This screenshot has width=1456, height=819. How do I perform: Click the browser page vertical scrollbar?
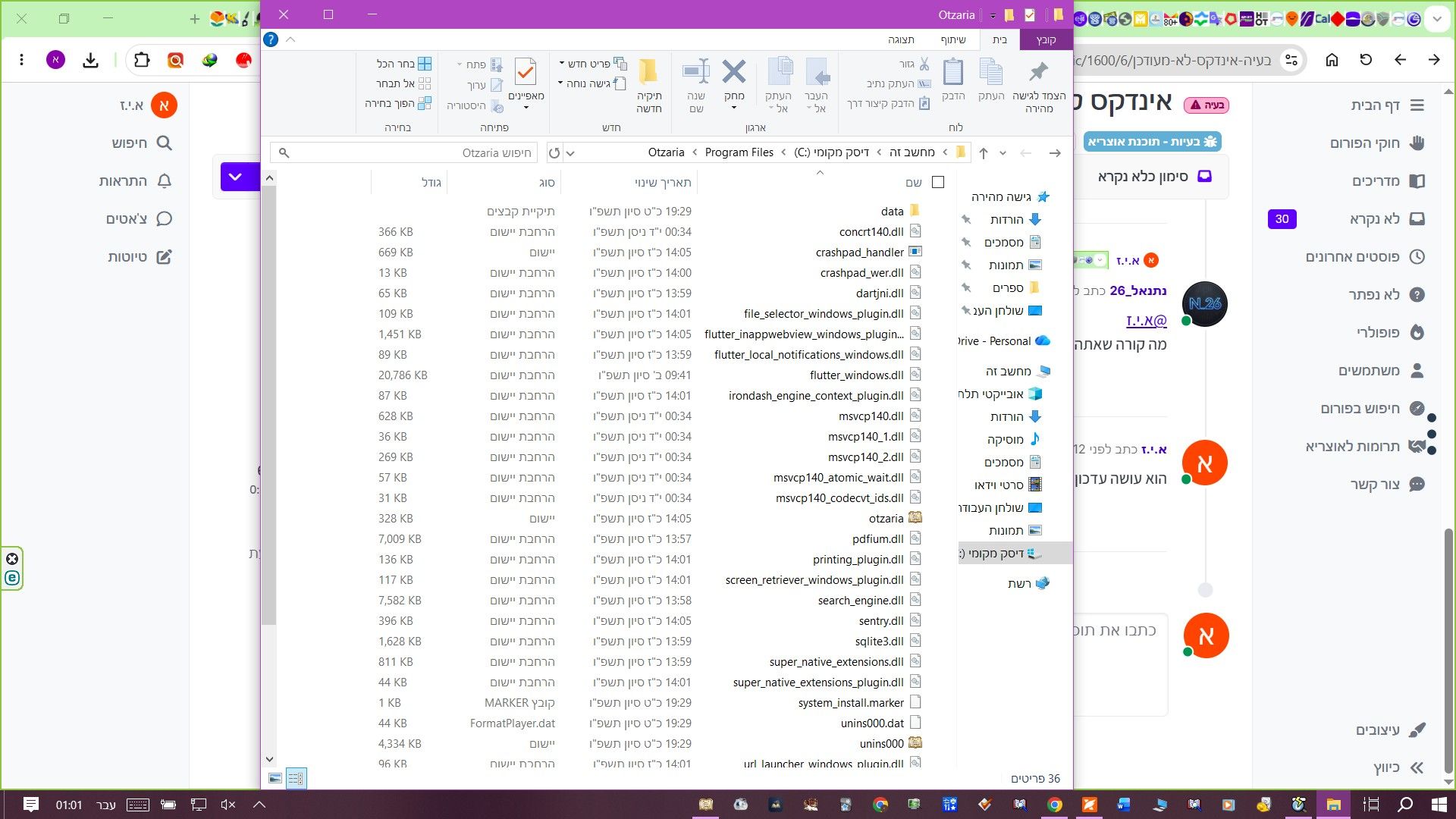(1448, 650)
